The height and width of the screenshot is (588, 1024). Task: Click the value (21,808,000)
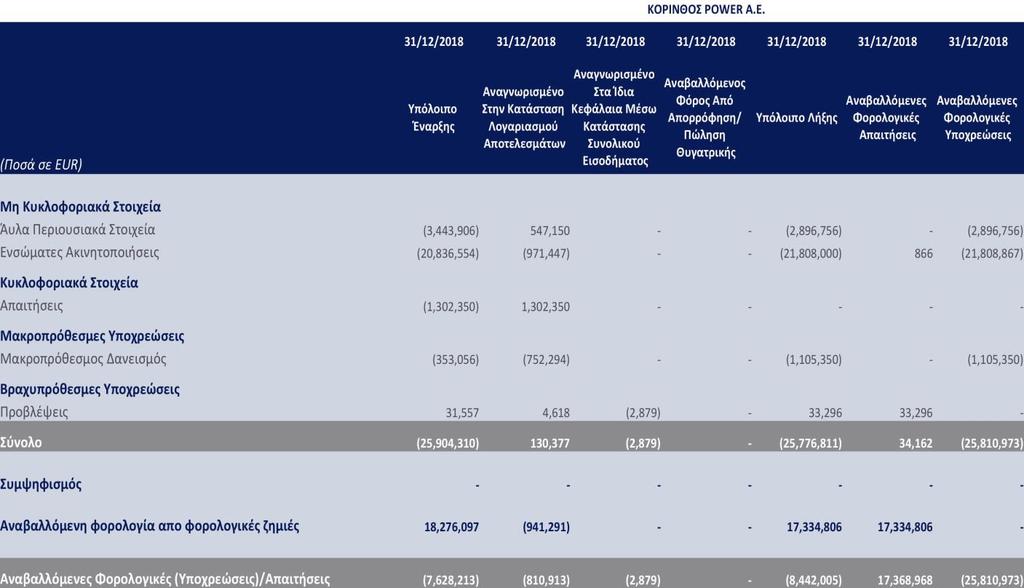[x=810, y=253]
